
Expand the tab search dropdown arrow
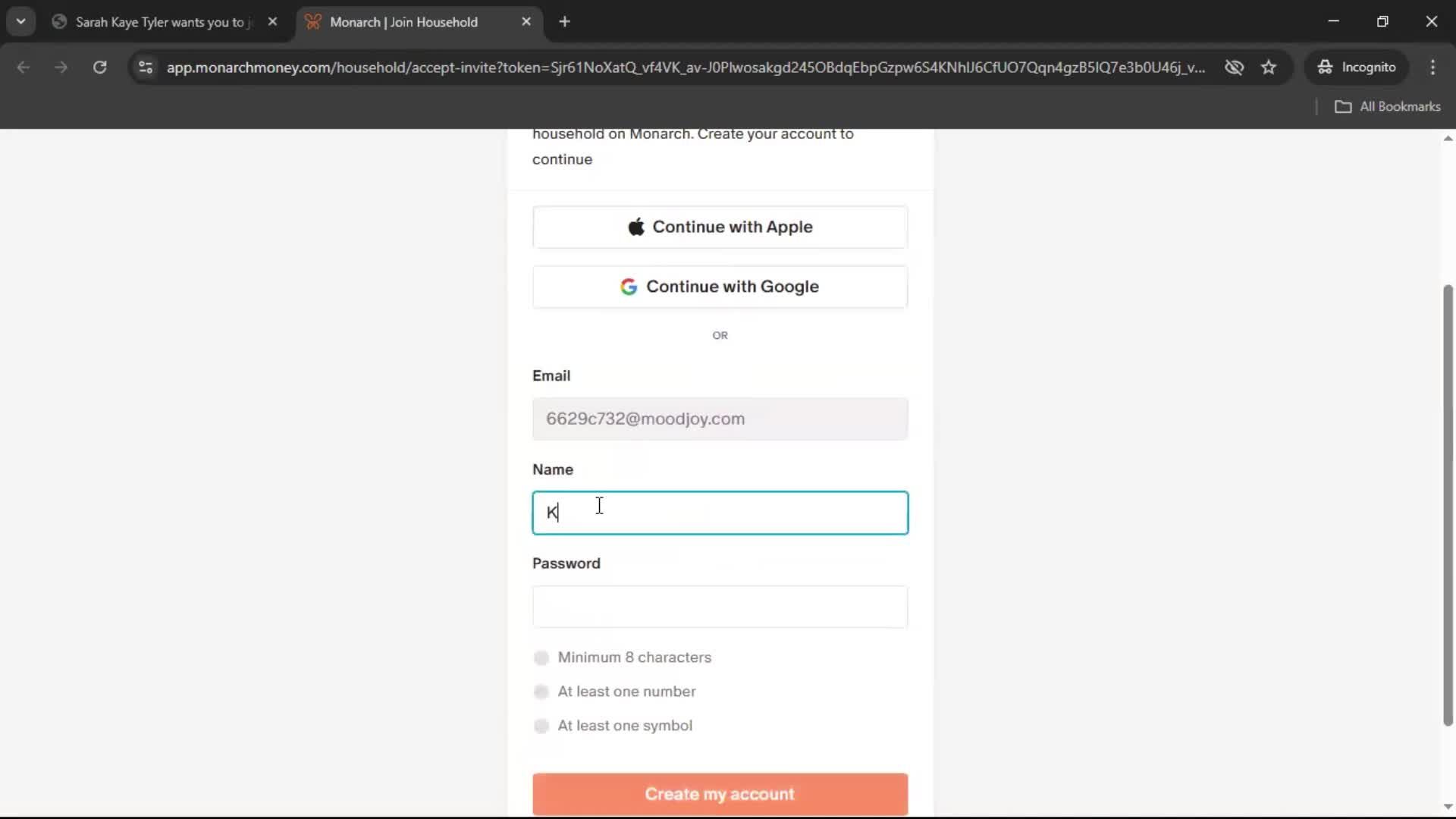pos(21,22)
